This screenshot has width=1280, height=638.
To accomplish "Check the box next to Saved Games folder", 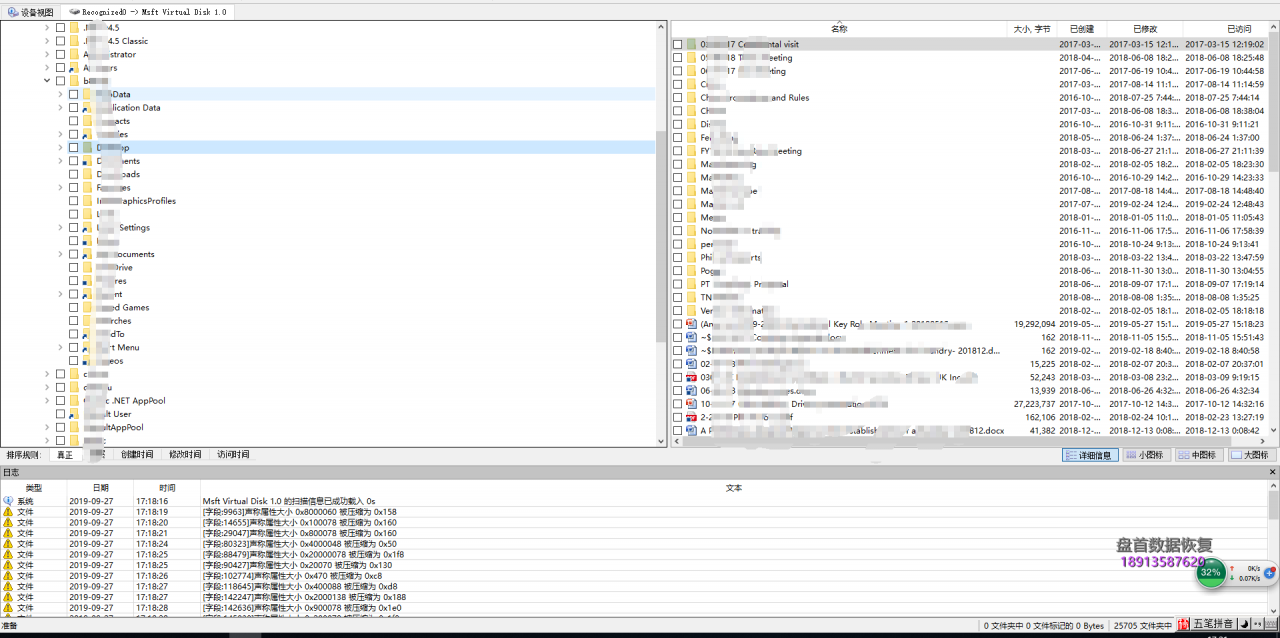I will point(73,308).
